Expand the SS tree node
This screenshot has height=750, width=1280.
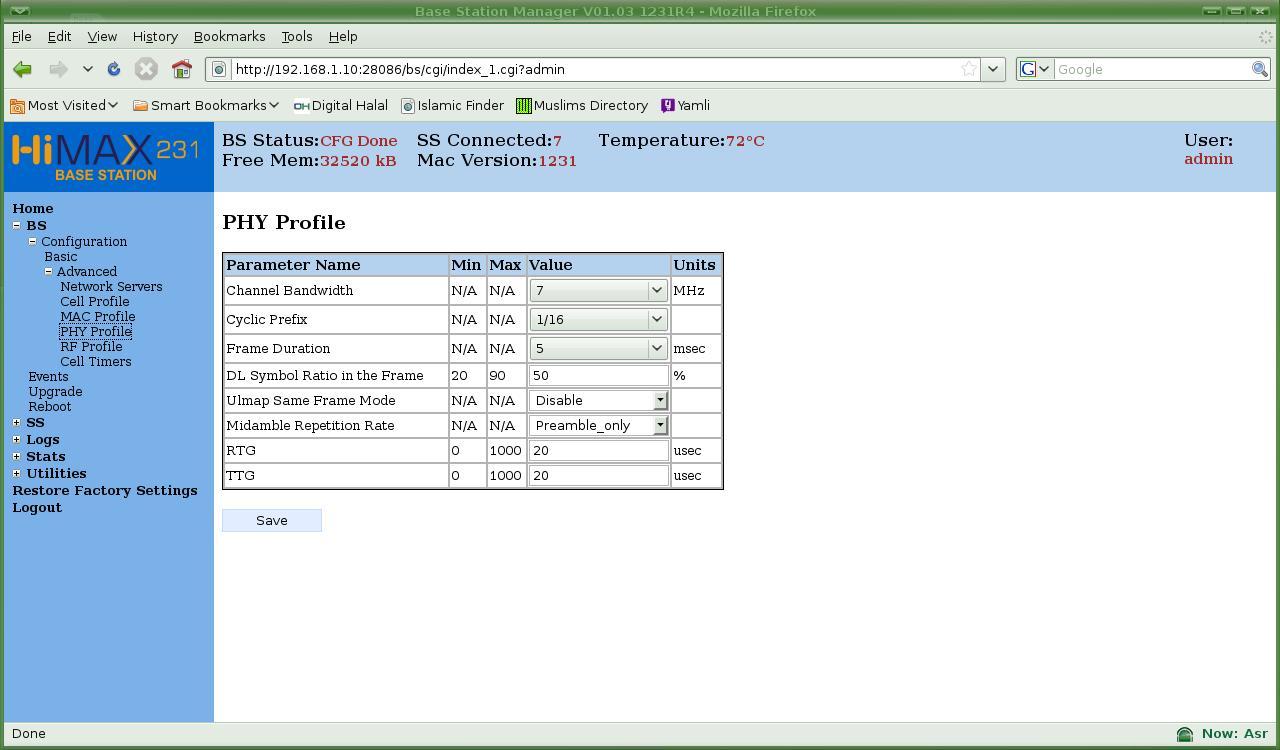(16, 423)
